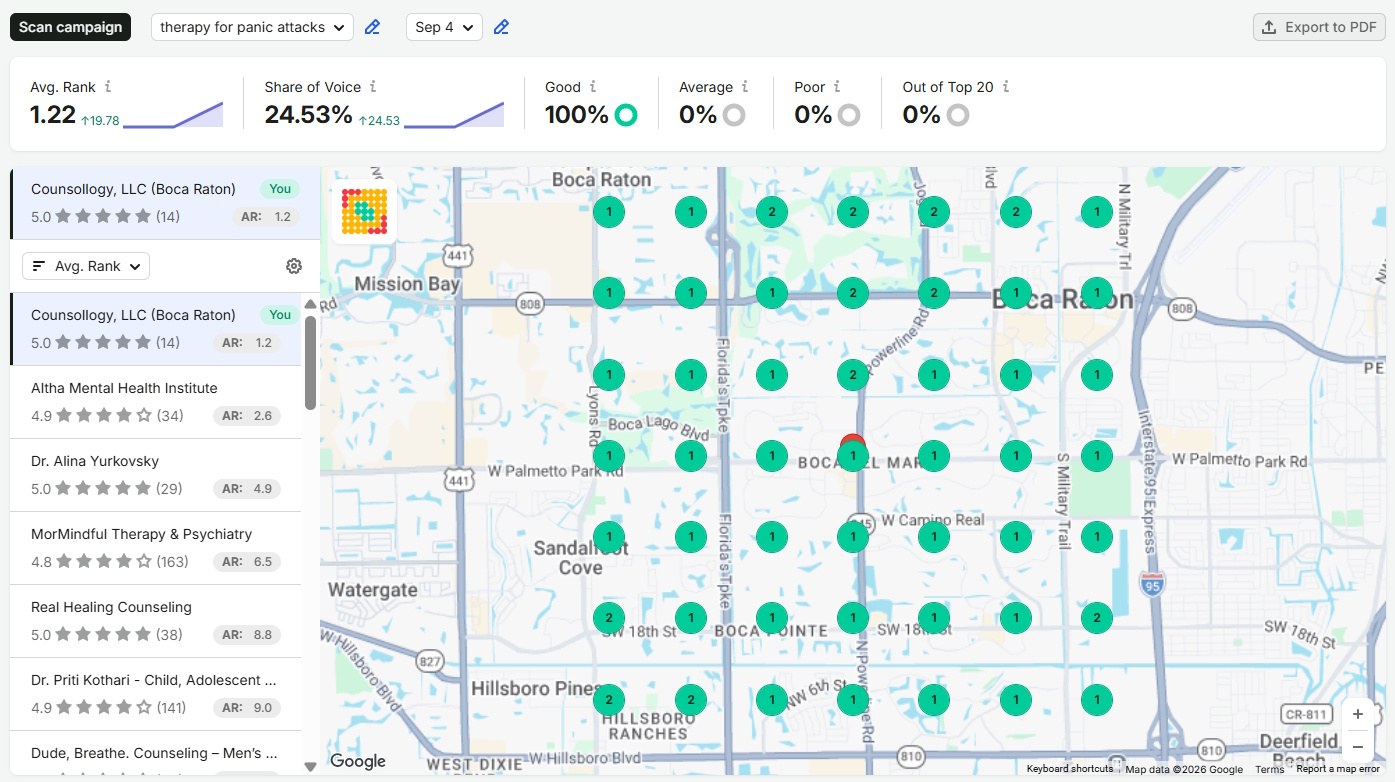Click the Out of Top 20 info icon

click(1006, 87)
